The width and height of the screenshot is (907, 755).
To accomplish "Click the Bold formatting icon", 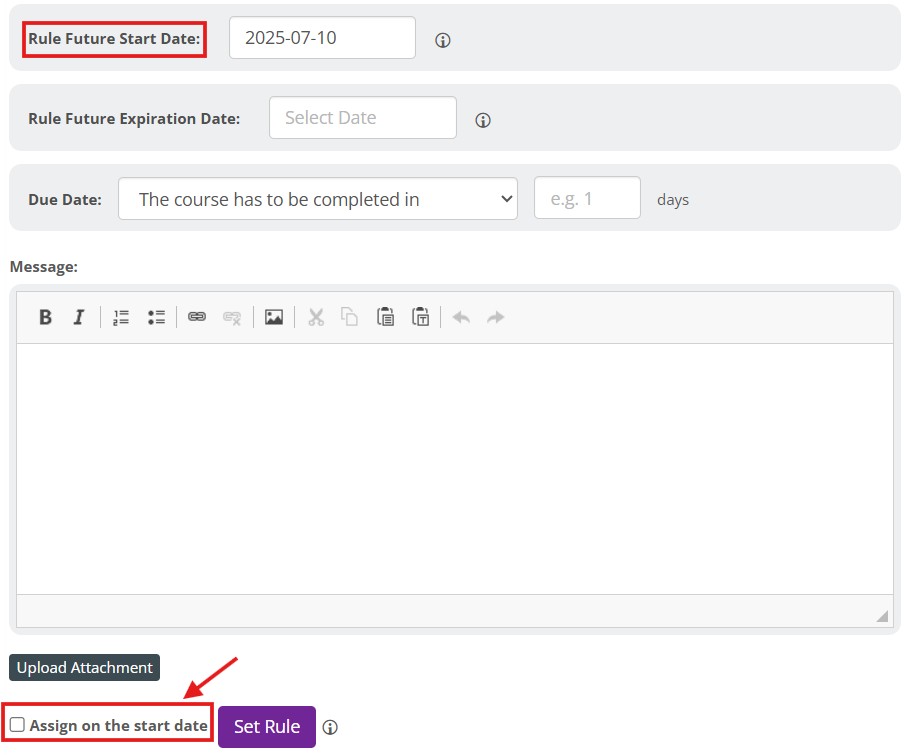I will pos(45,317).
